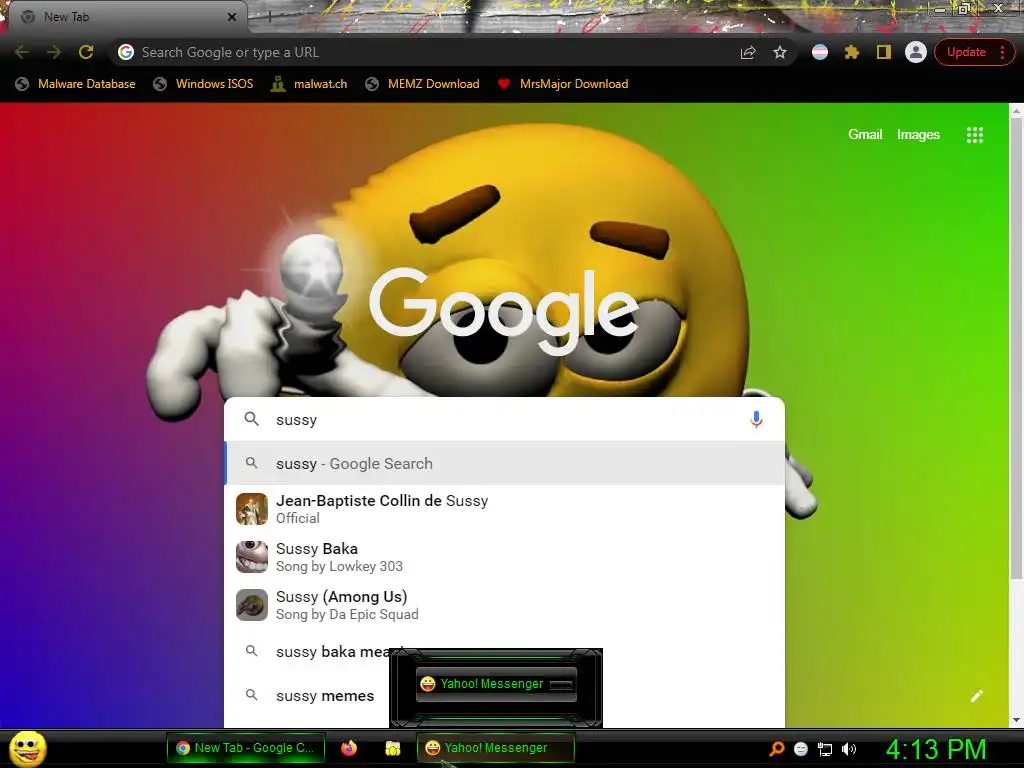Open the Extensions puzzle icon
Screen dimensions: 1024x768
(852, 52)
